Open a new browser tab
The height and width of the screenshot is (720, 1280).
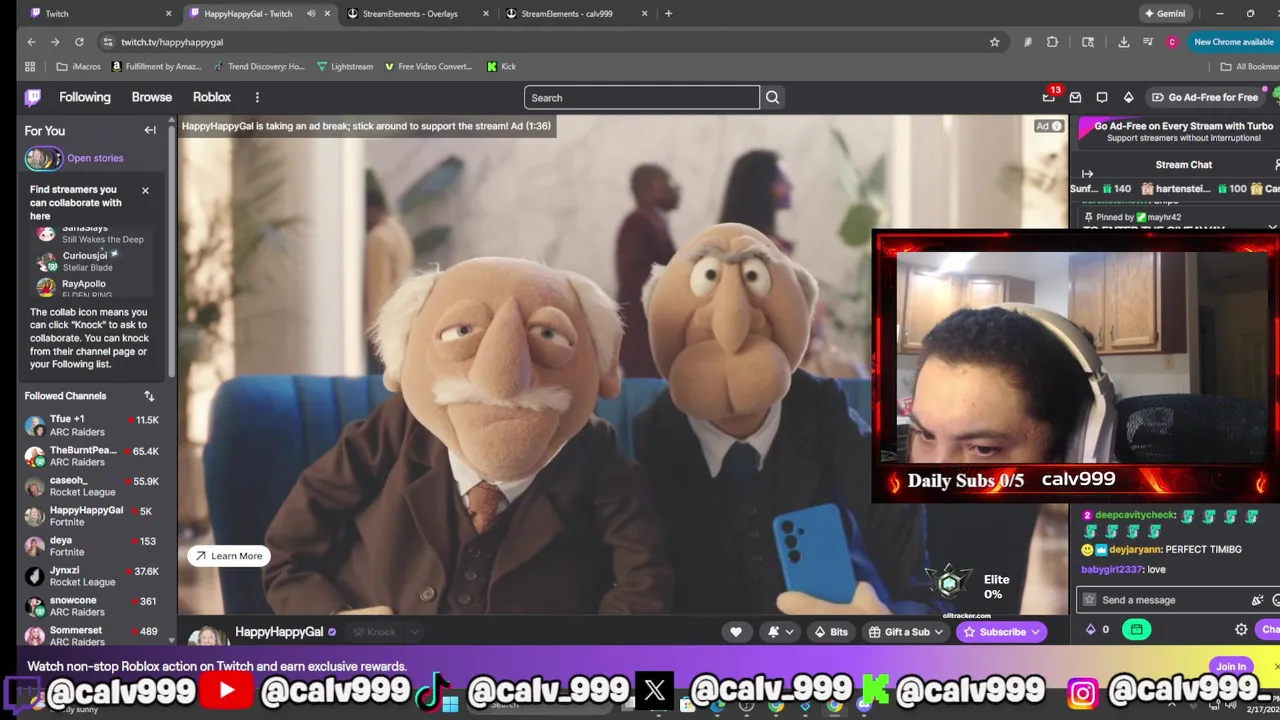[668, 14]
